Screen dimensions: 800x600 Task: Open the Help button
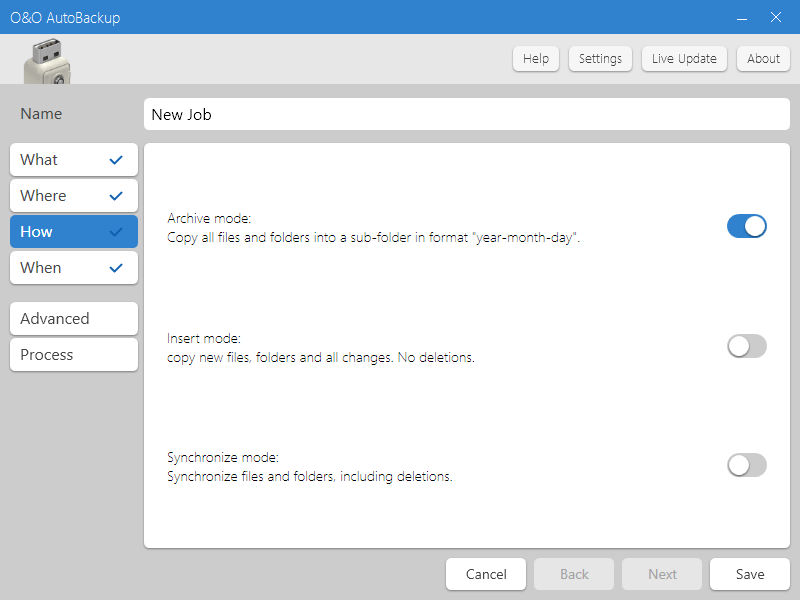click(536, 59)
